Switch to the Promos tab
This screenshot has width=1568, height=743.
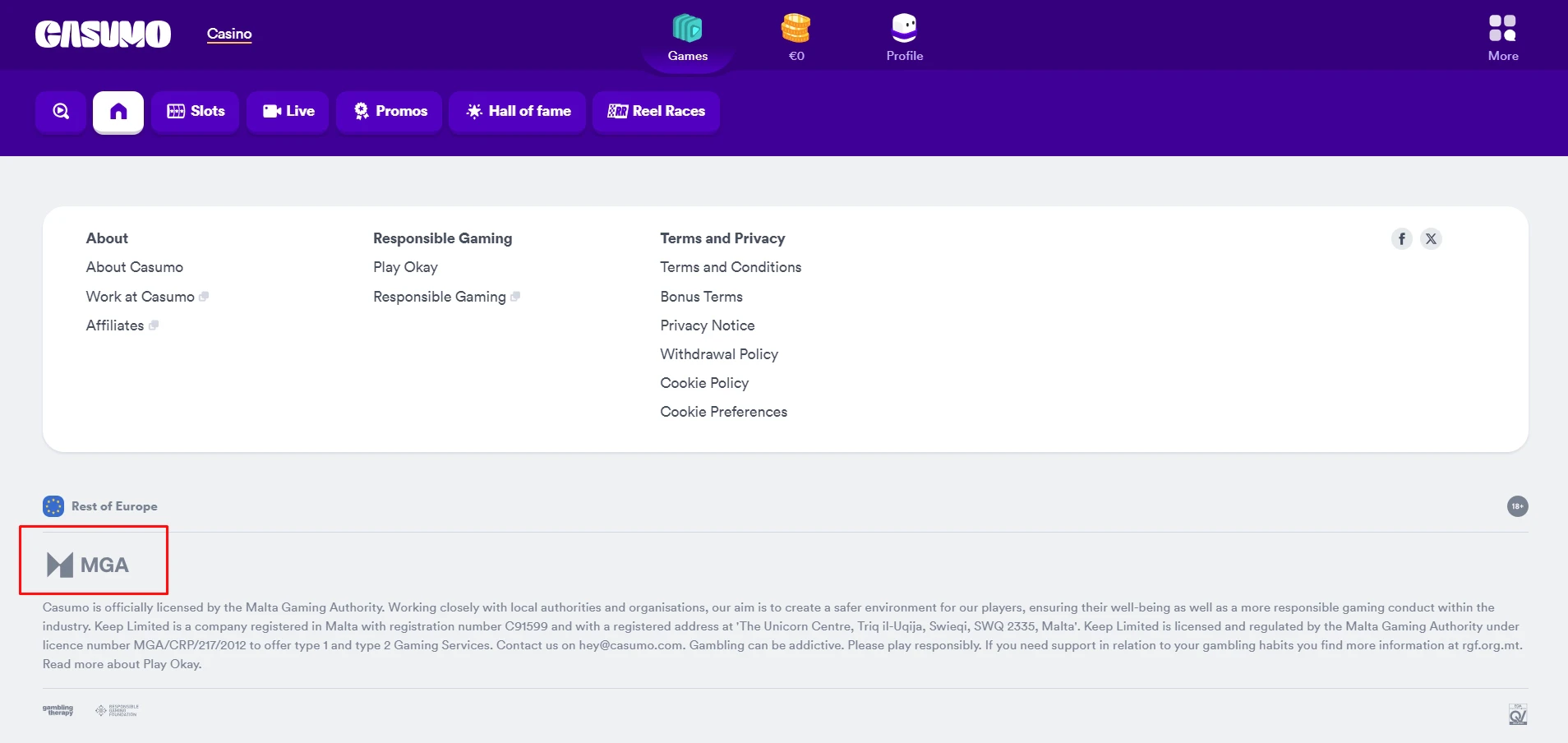pyautogui.click(x=390, y=111)
